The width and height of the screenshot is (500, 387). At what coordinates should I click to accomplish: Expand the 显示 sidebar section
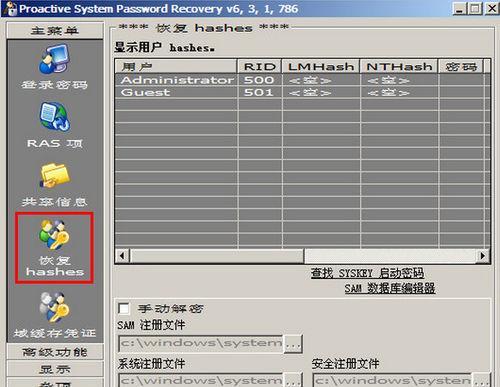point(55,369)
